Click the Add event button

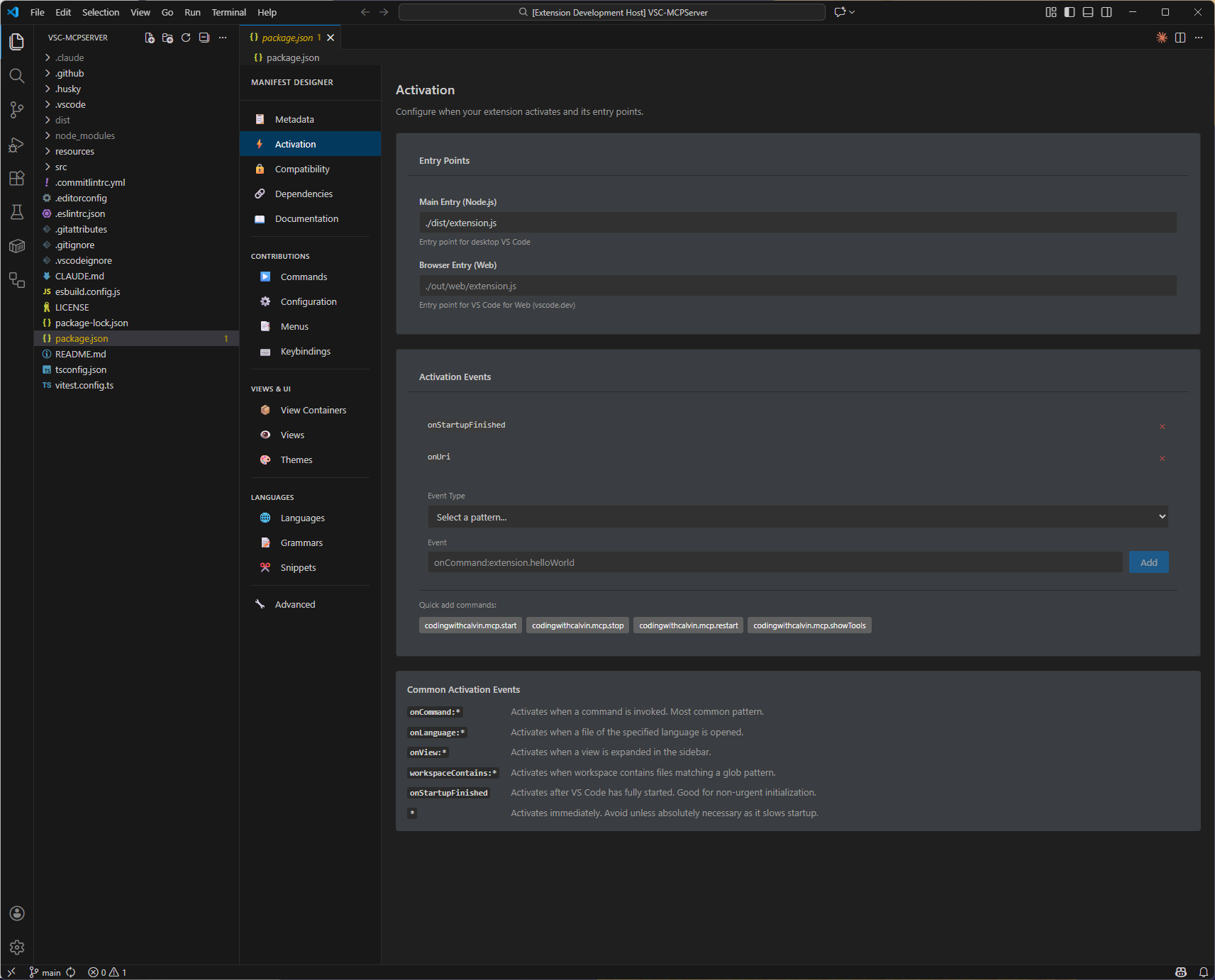pos(1148,562)
